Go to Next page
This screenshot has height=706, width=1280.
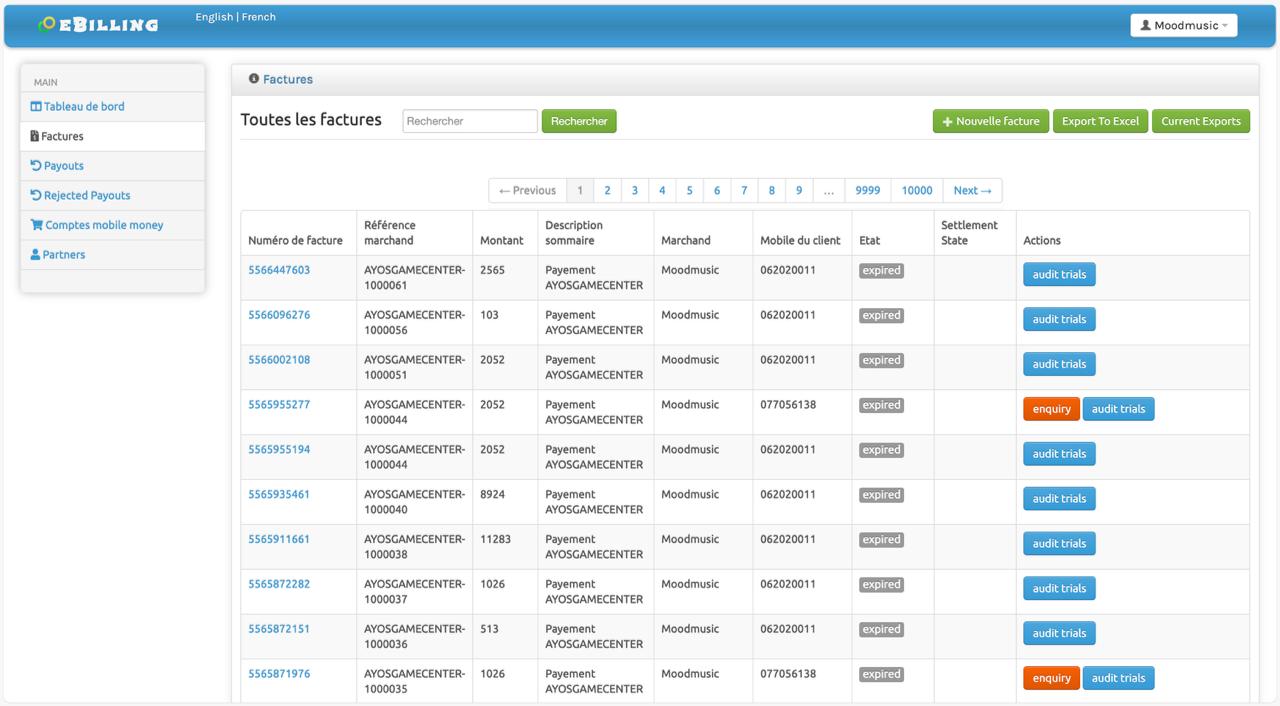(x=972, y=191)
